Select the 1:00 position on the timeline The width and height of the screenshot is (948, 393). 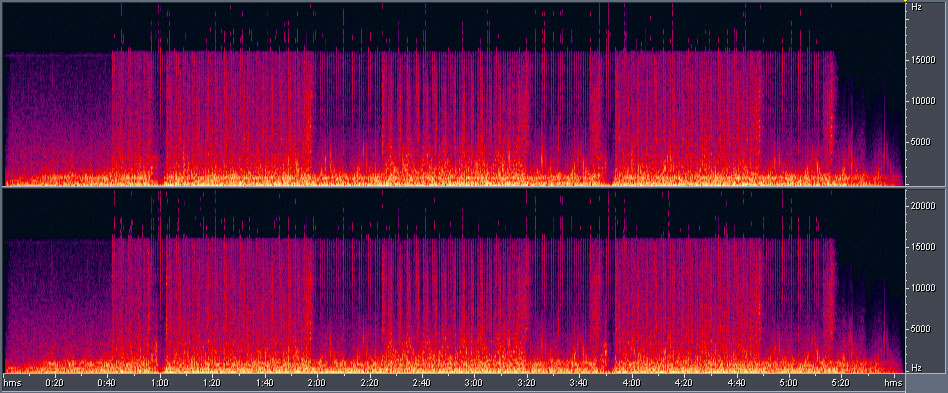tap(160, 382)
